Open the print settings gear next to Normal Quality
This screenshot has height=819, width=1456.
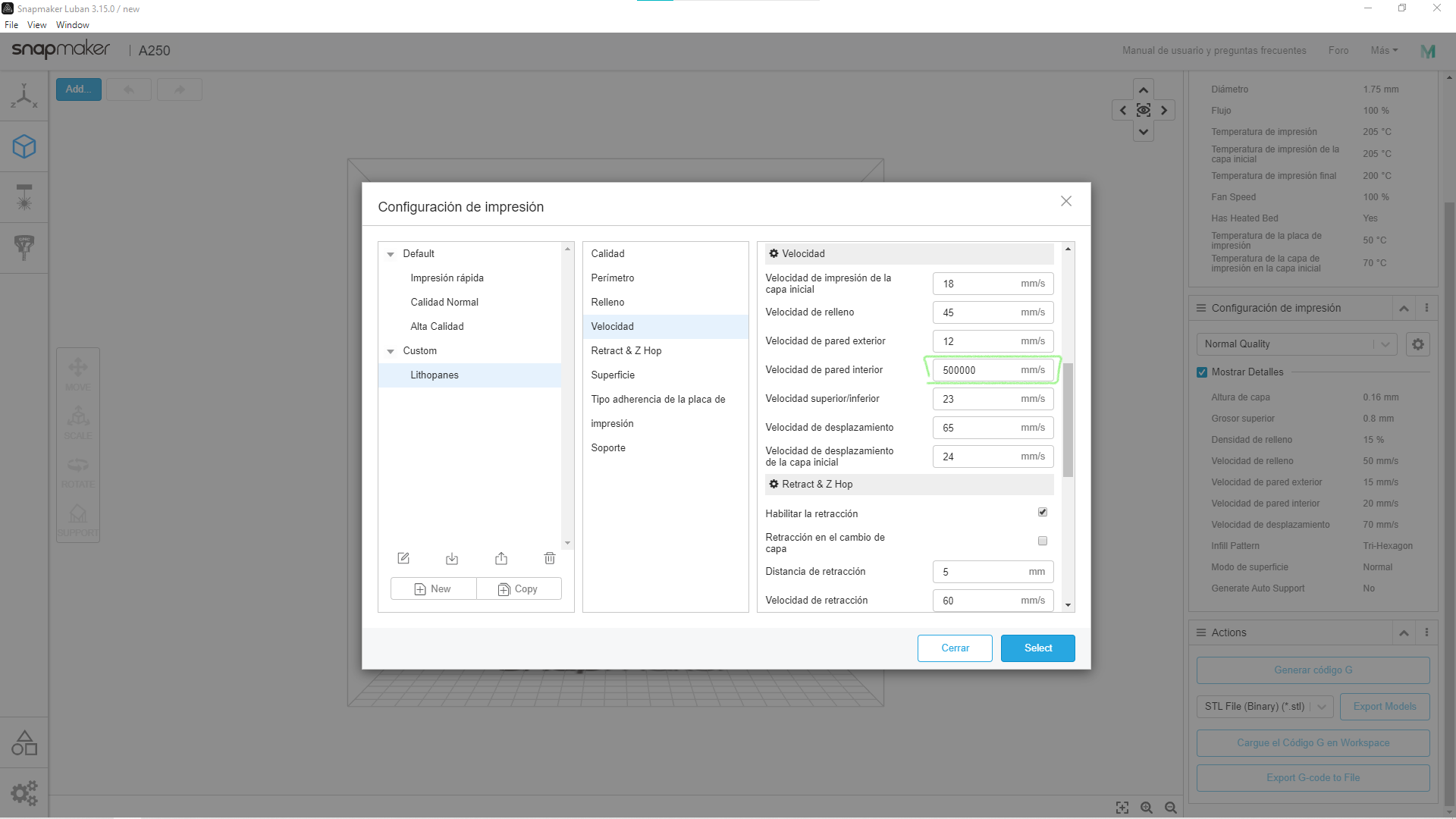1418,344
